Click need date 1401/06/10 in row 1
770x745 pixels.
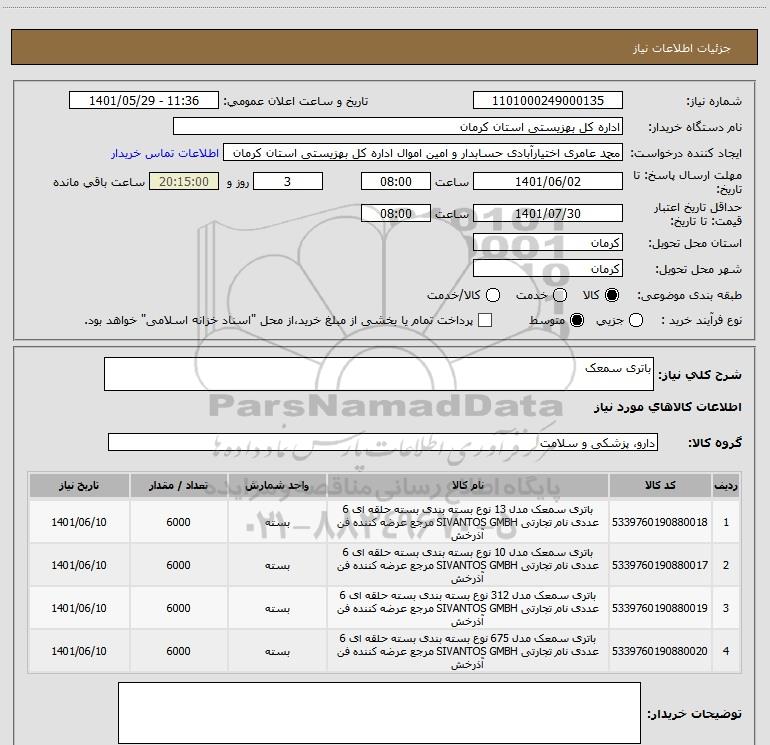click(x=79, y=522)
